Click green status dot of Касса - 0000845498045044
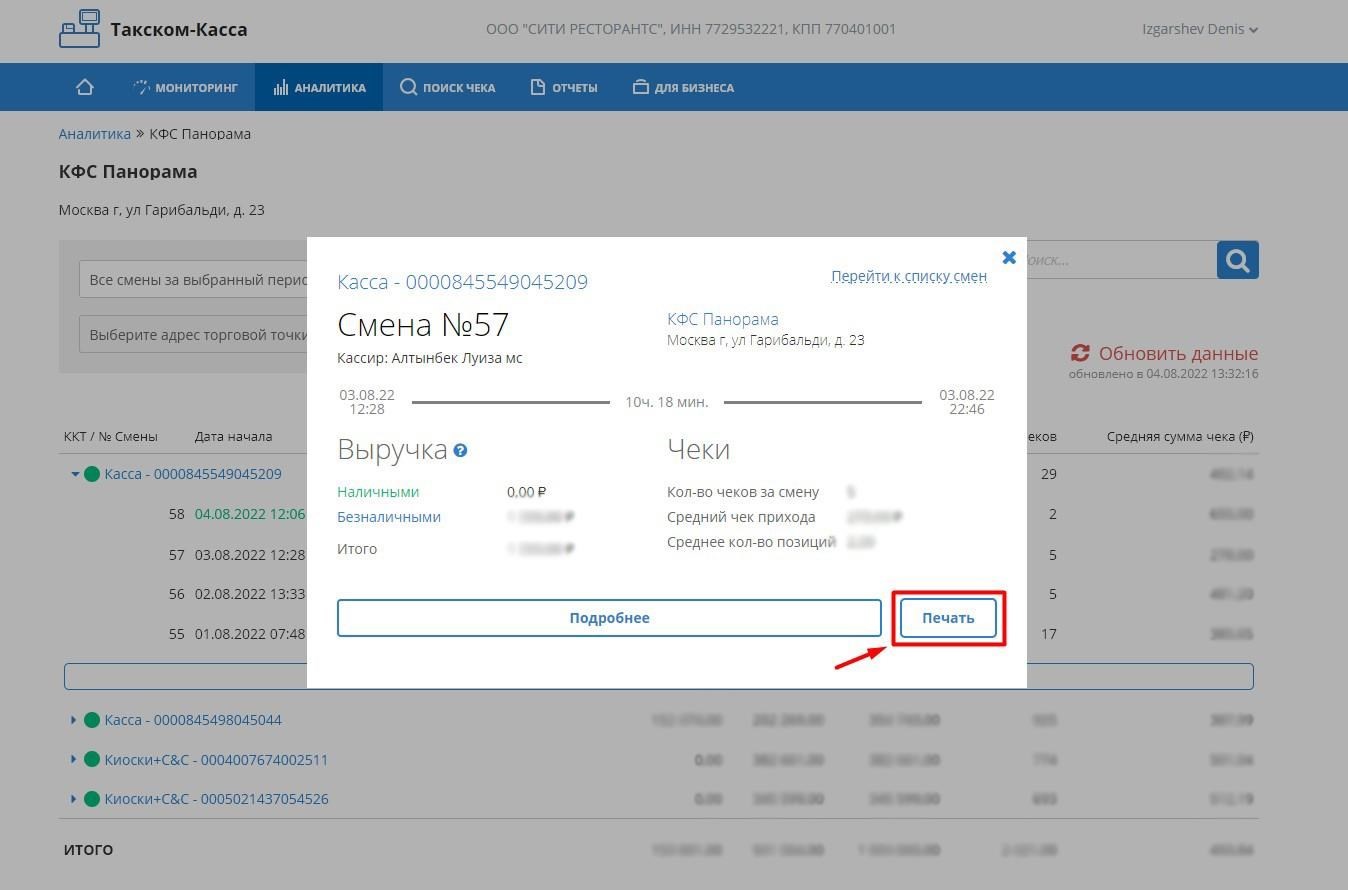1348x890 pixels. tap(92, 720)
